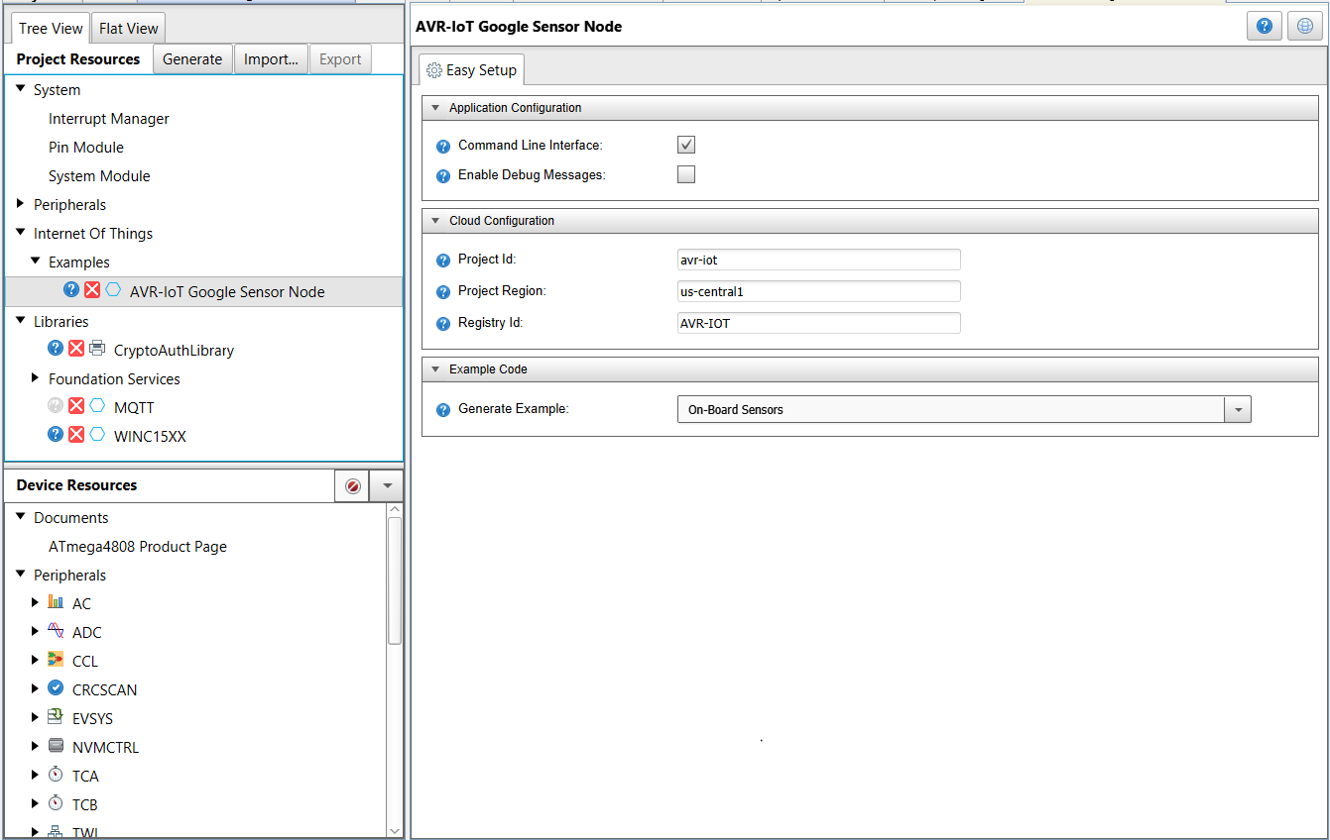Image resolution: width=1330 pixels, height=840 pixels.
Task: Open help for AVR-IoT Google Sensor Node
Action: click(71, 290)
